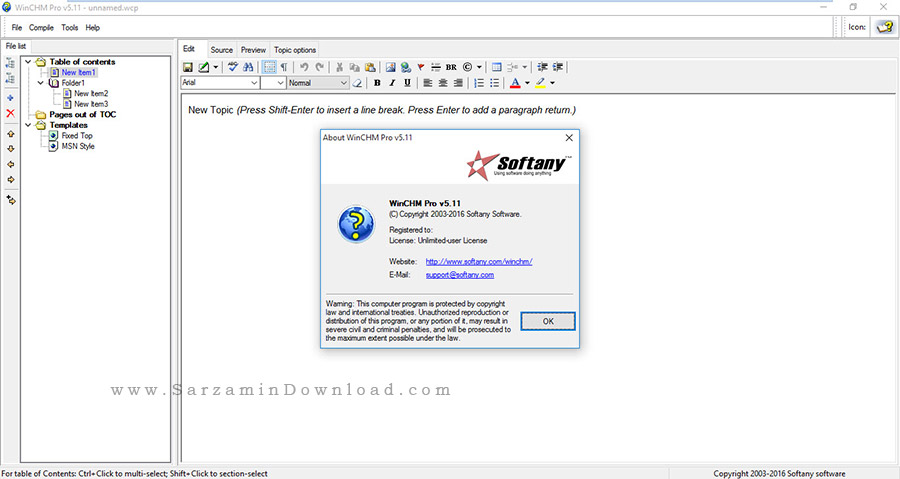This screenshot has height=479, width=900.
Task: Toggle Underline formatting
Action: tap(408, 83)
